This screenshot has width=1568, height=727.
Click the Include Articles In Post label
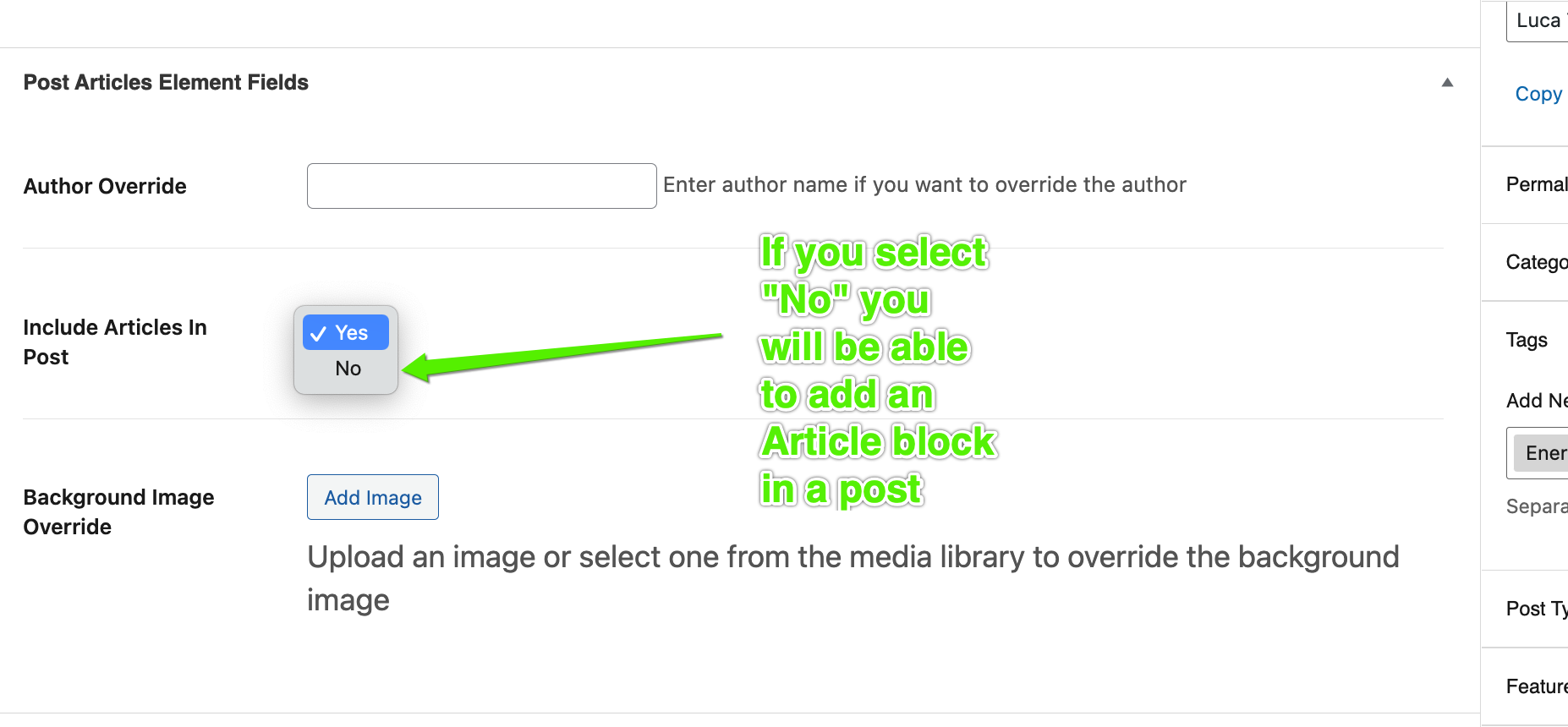(115, 342)
